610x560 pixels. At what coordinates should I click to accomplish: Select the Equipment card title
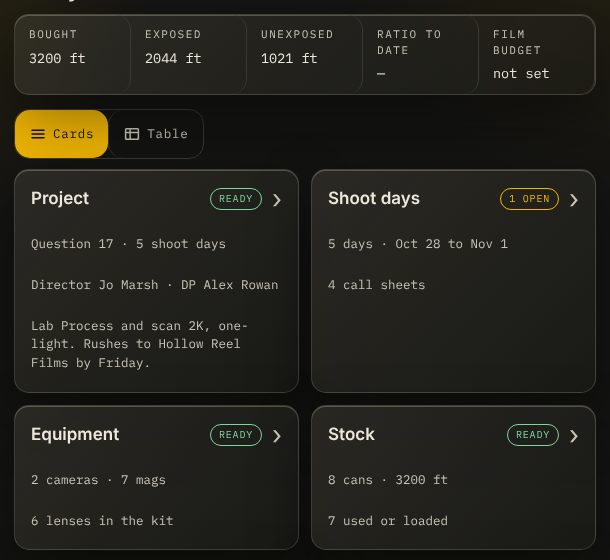(x=75, y=434)
